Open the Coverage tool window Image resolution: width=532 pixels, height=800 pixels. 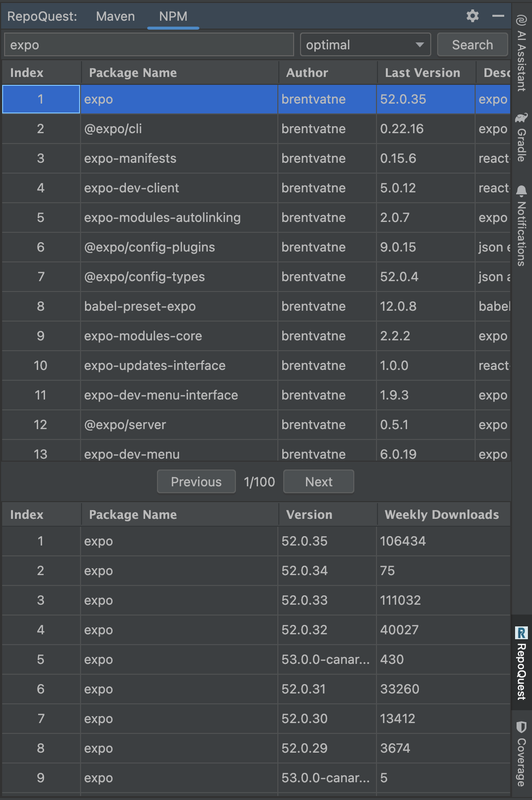click(x=521, y=754)
